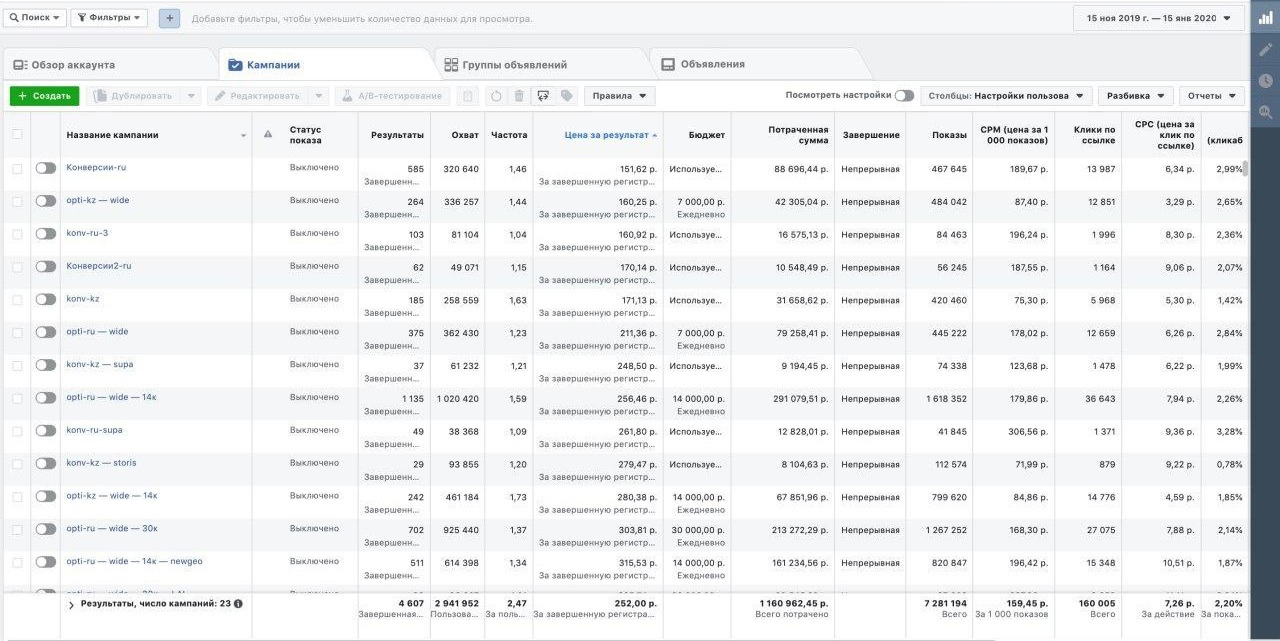Open the clock history panel in right sidebar
Viewport: 1280px width, 641px height.
tap(1266, 81)
